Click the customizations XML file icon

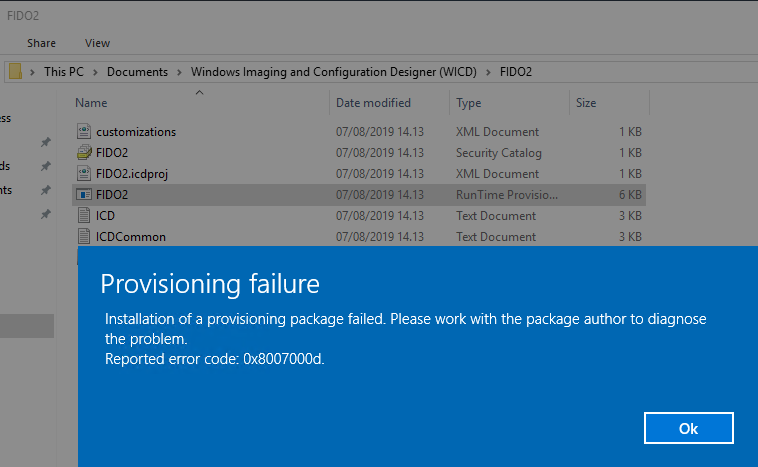pos(85,132)
